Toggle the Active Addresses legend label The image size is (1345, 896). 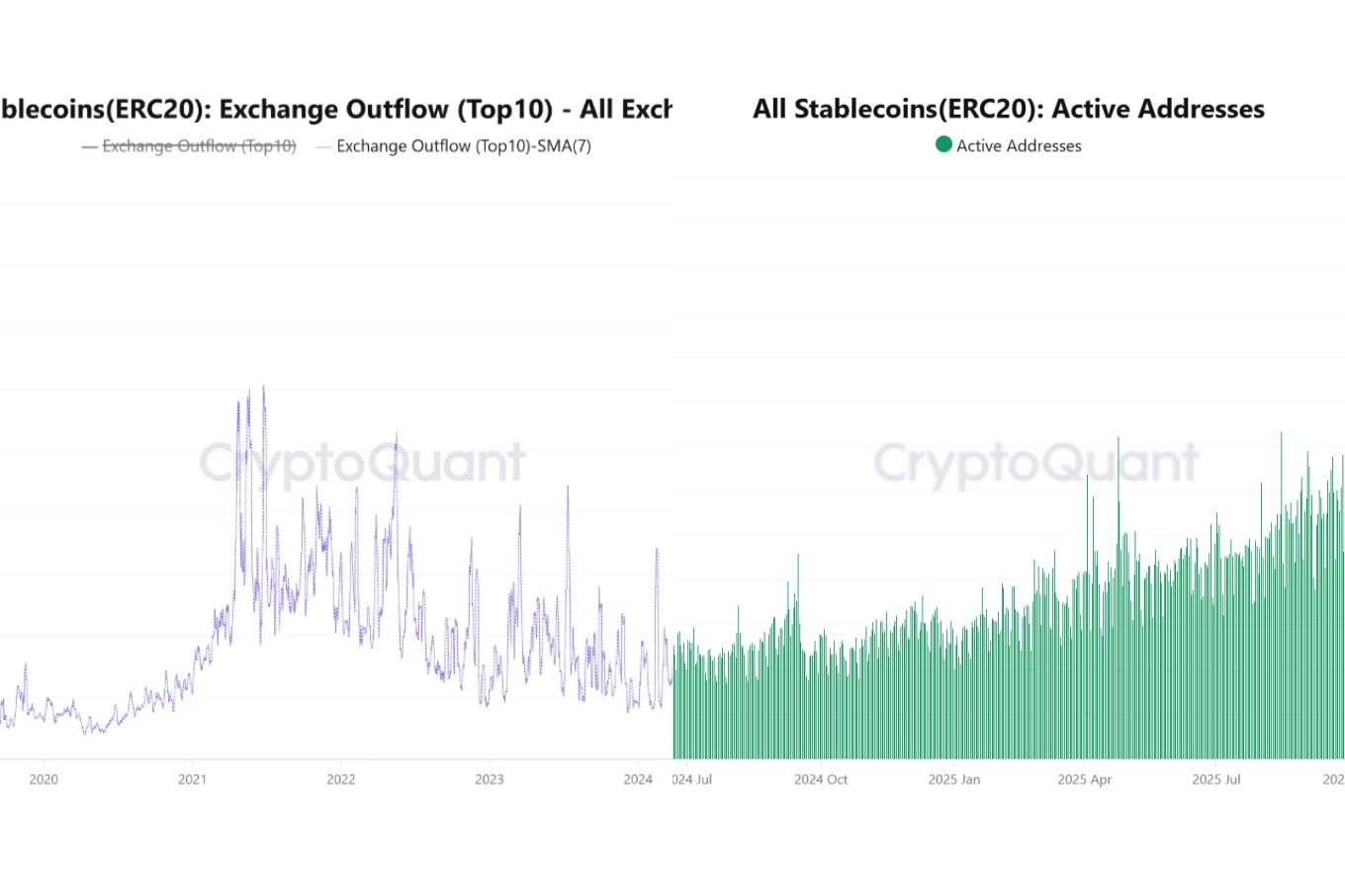click(x=1019, y=146)
